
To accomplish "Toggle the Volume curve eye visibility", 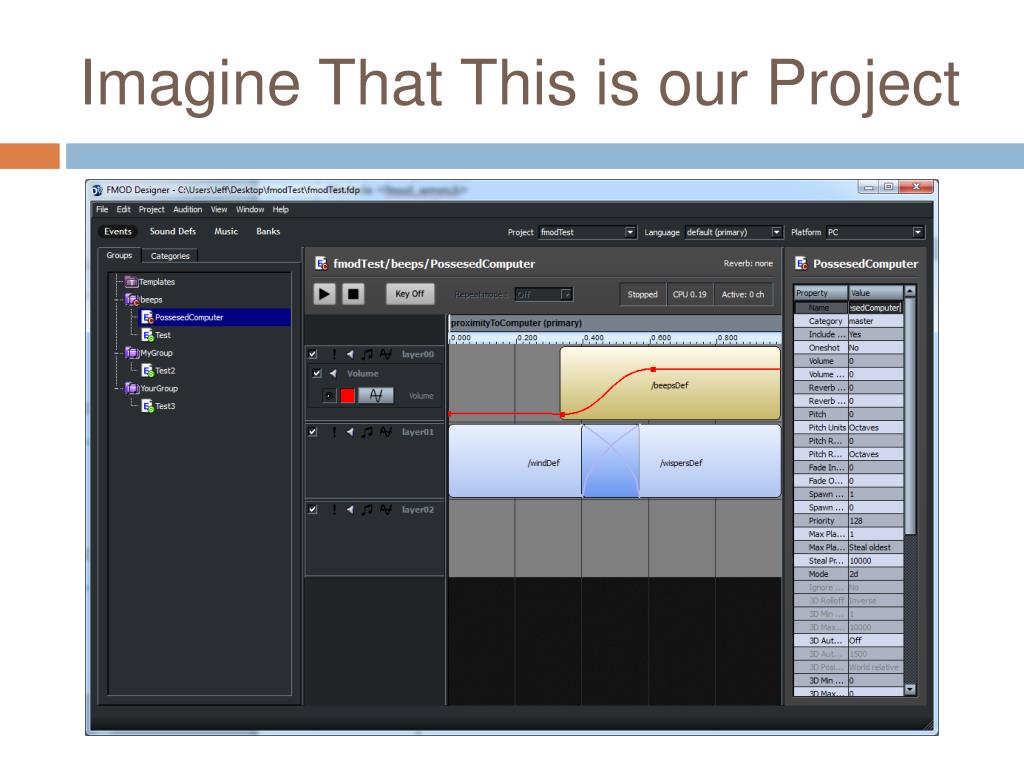I will click(x=329, y=395).
